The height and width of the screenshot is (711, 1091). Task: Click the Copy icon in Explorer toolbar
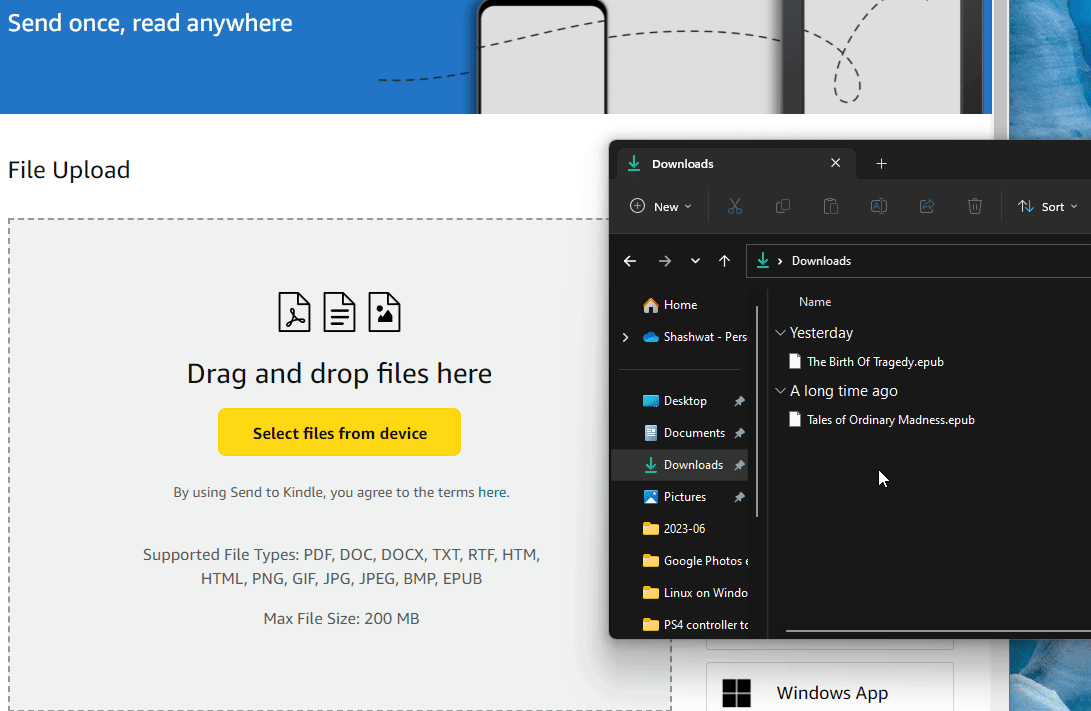pyautogui.click(x=783, y=206)
